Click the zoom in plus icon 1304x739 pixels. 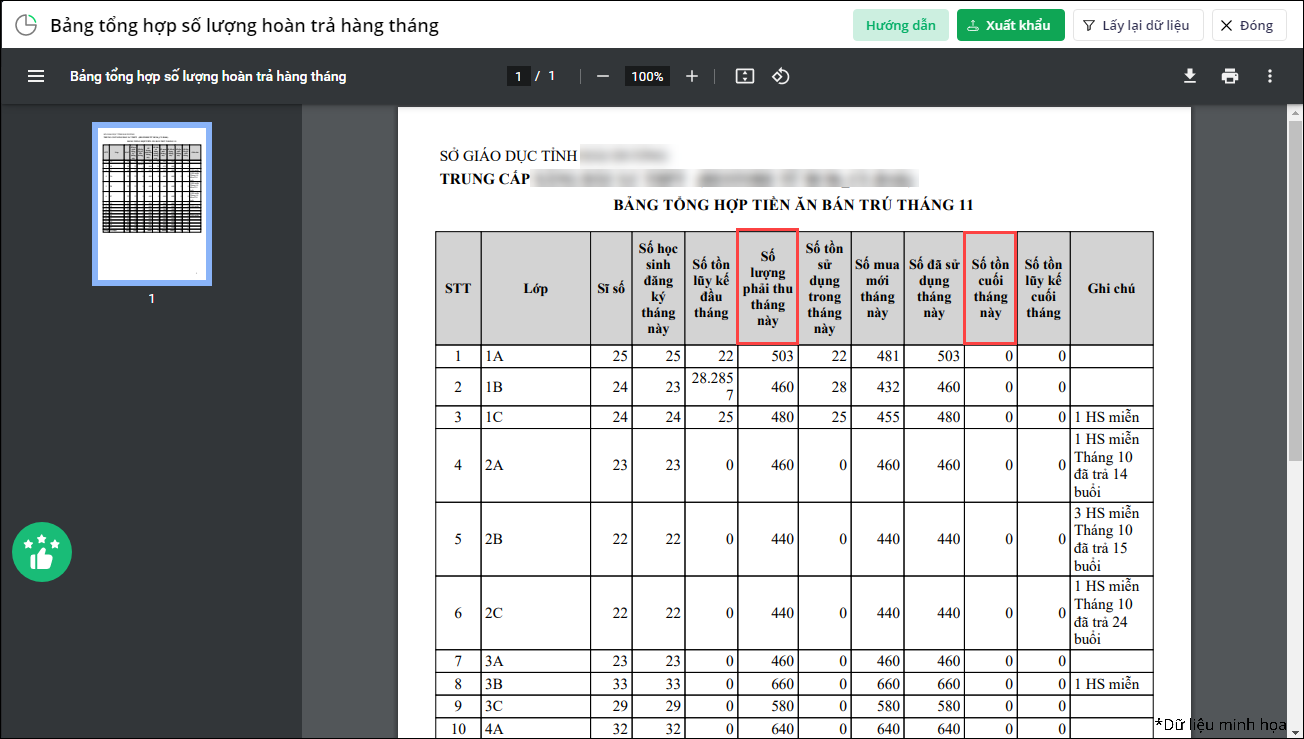click(x=692, y=76)
